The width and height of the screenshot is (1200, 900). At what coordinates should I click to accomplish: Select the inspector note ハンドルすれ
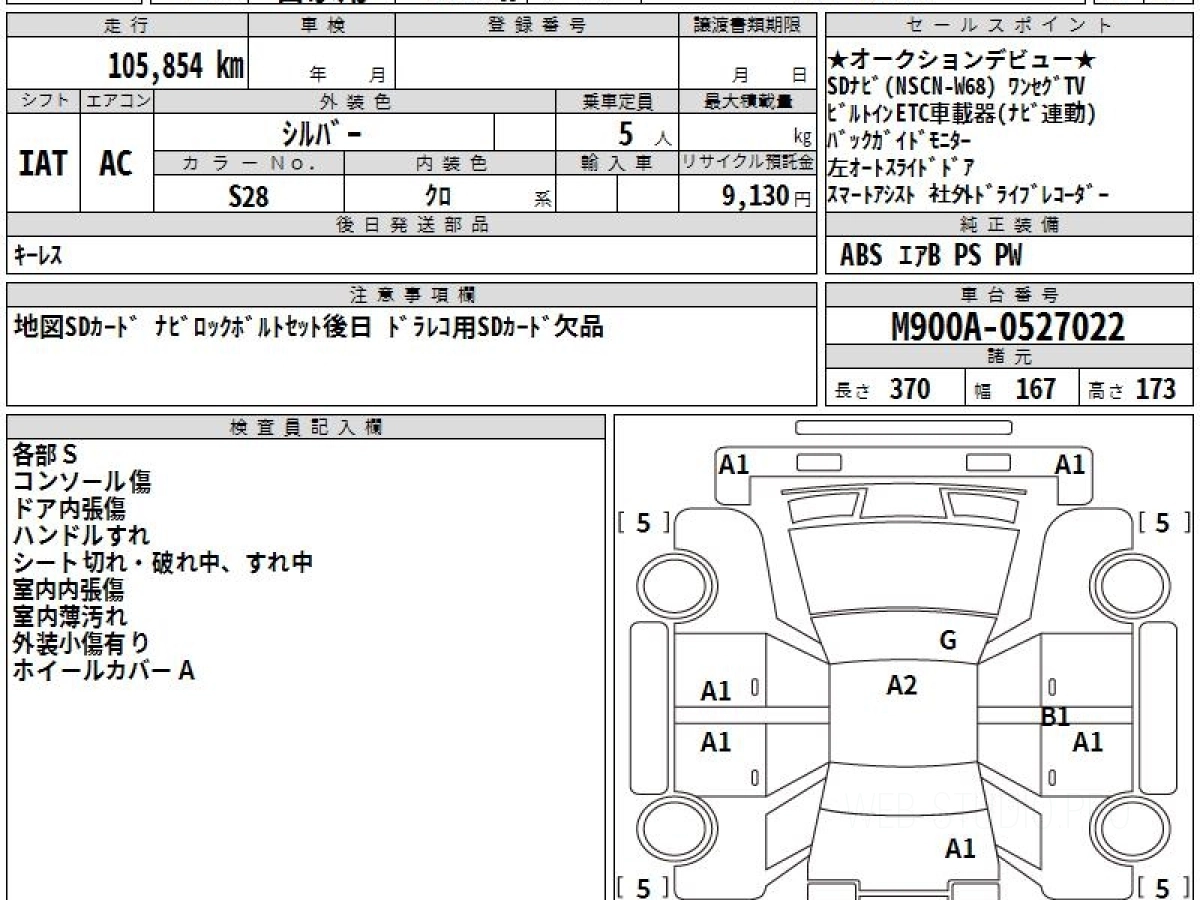pos(82,536)
